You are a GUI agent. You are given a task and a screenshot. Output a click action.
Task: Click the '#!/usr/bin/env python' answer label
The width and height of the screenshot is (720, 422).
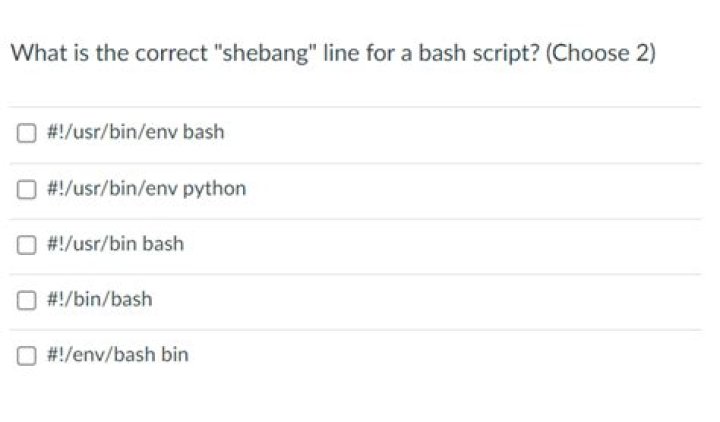[146, 188]
